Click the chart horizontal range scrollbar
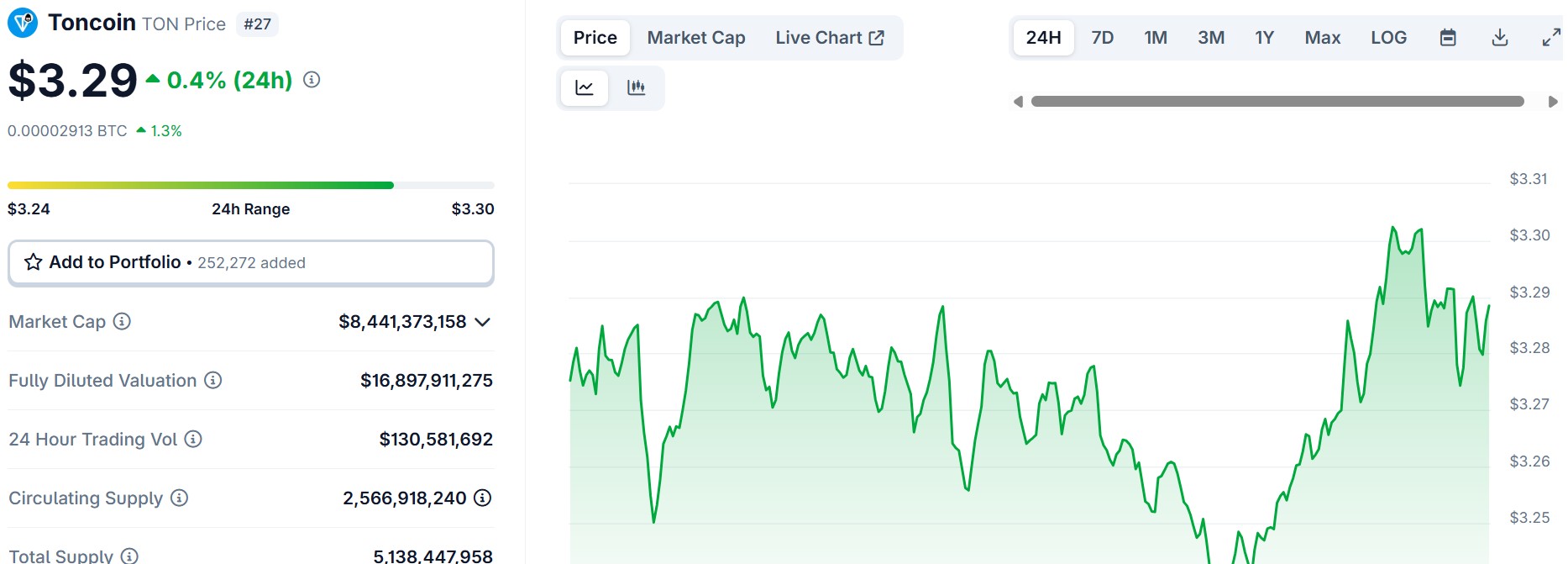Image resolution: width=1568 pixels, height=564 pixels. click(x=1277, y=102)
